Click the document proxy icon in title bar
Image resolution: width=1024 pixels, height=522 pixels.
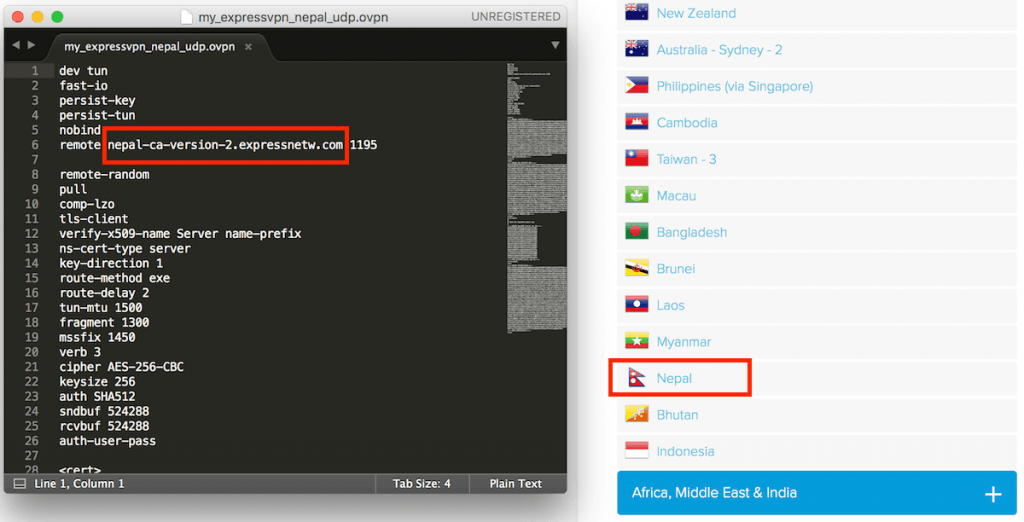[x=186, y=16]
